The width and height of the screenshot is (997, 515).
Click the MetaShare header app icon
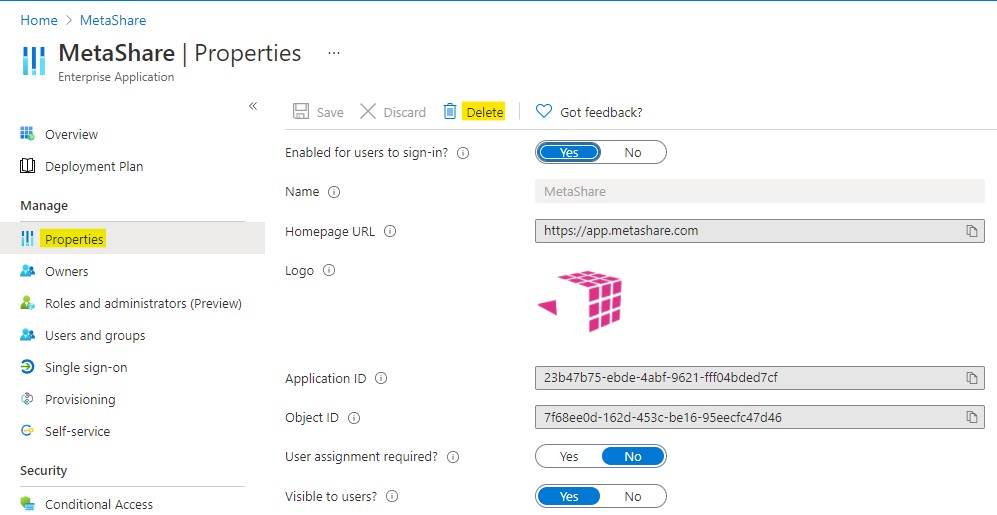point(34,61)
